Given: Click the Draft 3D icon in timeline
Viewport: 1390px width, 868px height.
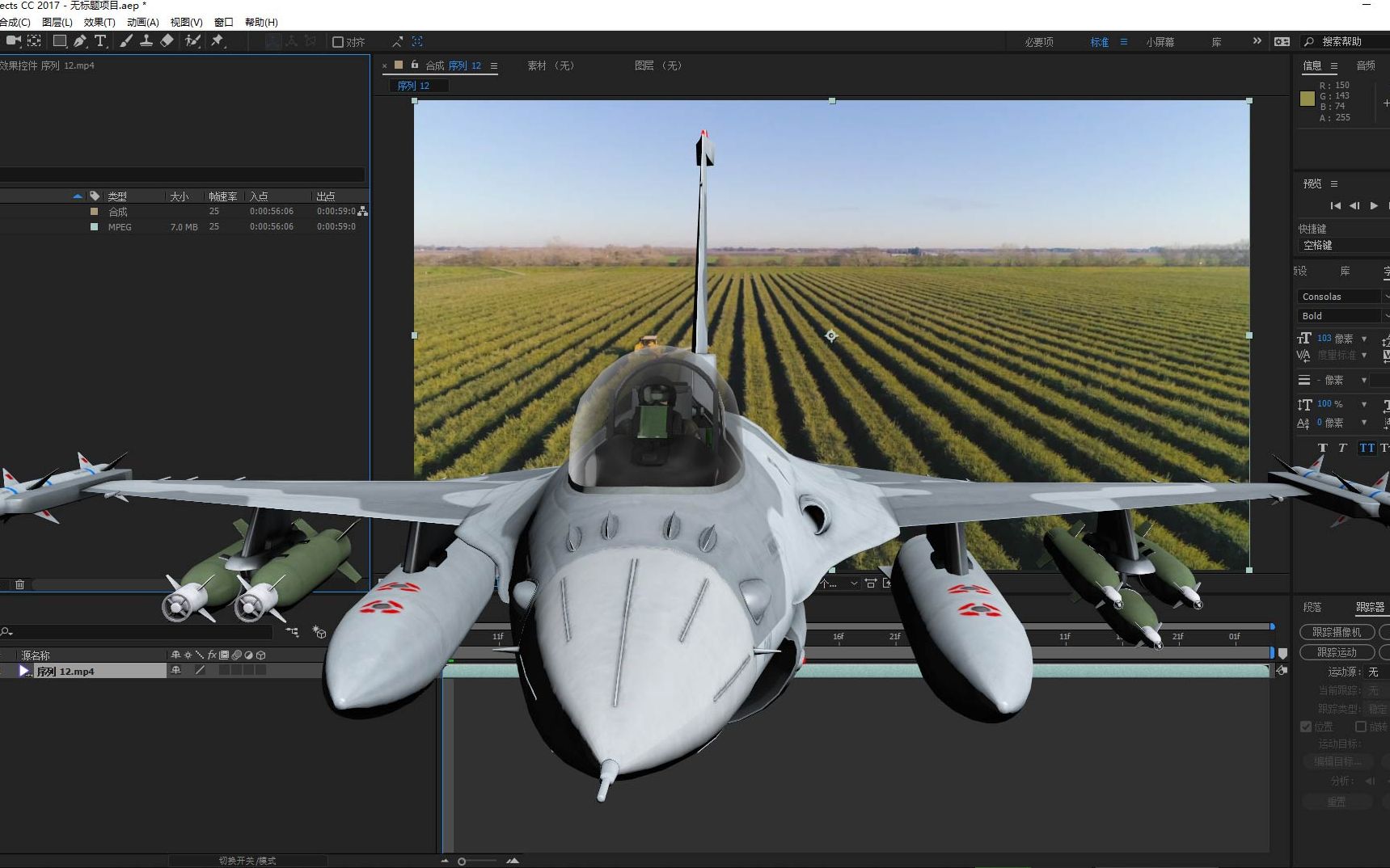Looking at the screenshot, I should 319,632.
